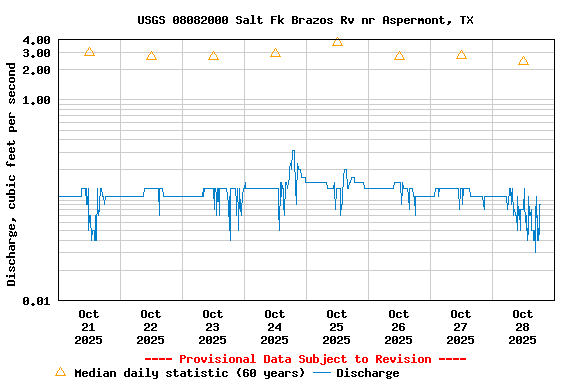
Task: Click the Oct 28 2025 date label
Action: (x=523, y=327)
